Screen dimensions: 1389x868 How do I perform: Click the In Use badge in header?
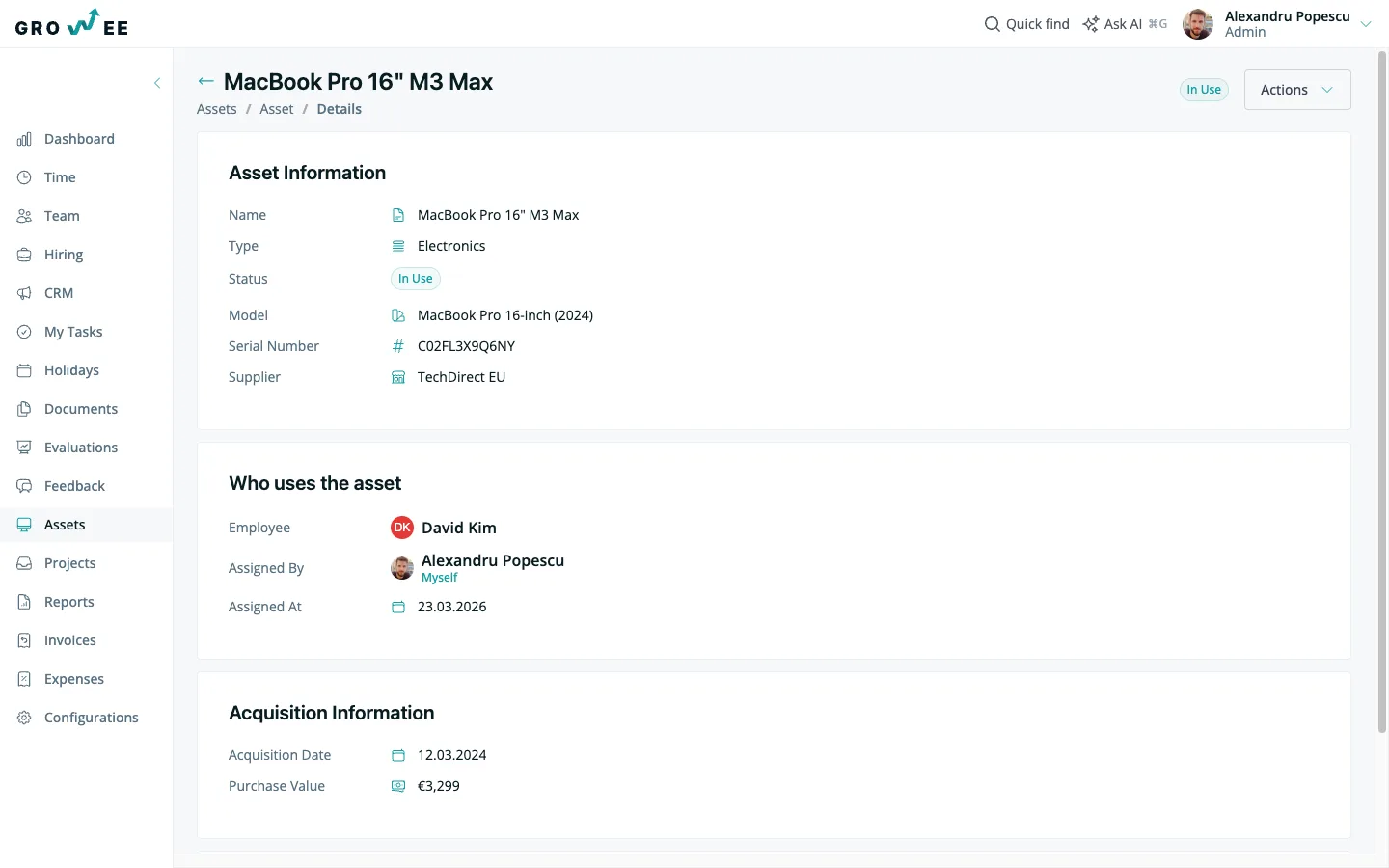(x=1204, y=90)
